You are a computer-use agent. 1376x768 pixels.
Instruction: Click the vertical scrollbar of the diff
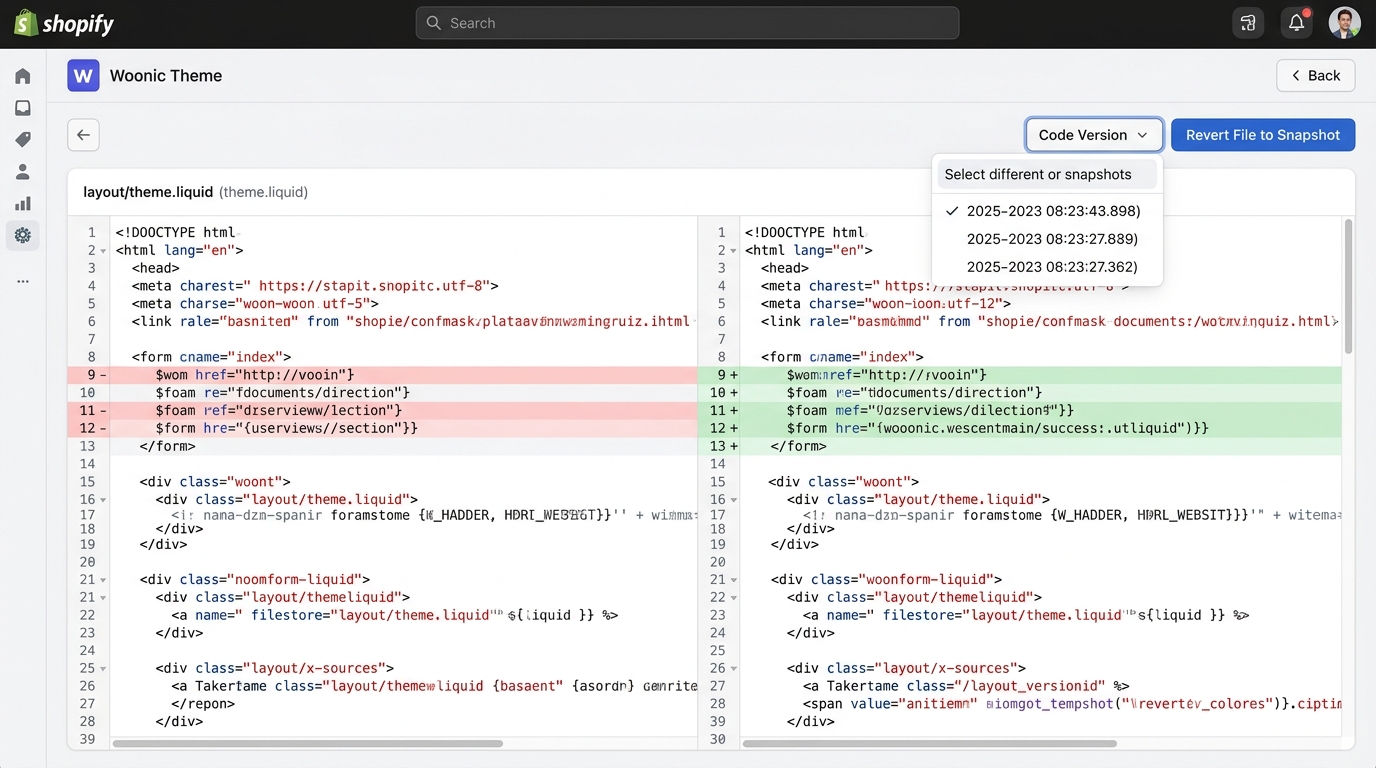(1348, 286)
